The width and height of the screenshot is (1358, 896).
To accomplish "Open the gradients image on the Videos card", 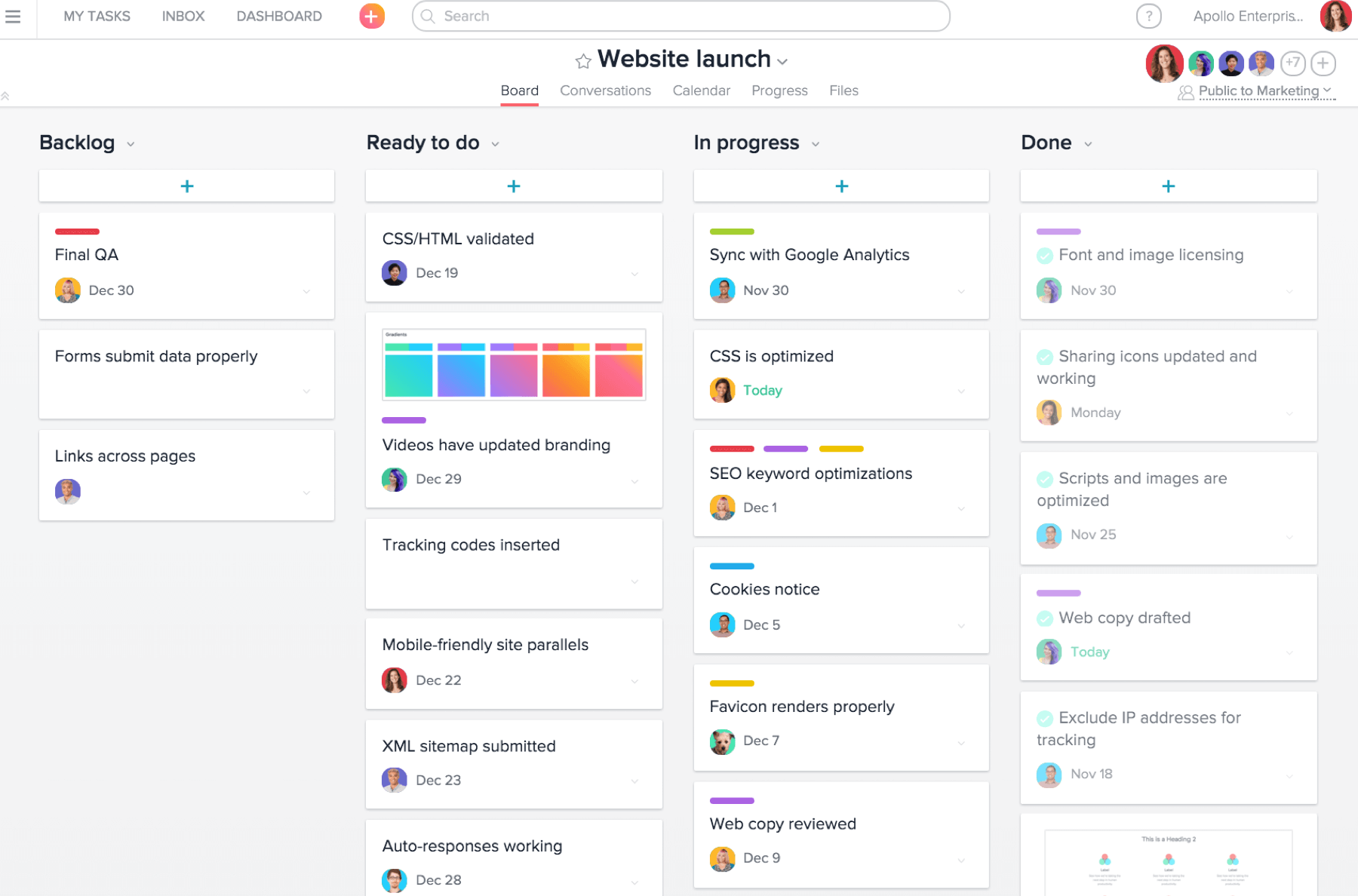I will [x=514, y=364].
